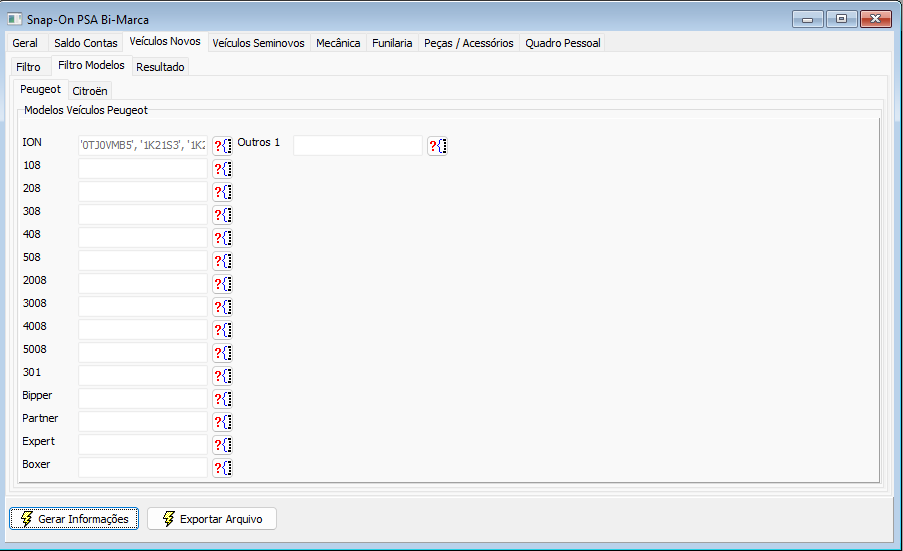Open the query lookup icon for ION

[222, 146]
